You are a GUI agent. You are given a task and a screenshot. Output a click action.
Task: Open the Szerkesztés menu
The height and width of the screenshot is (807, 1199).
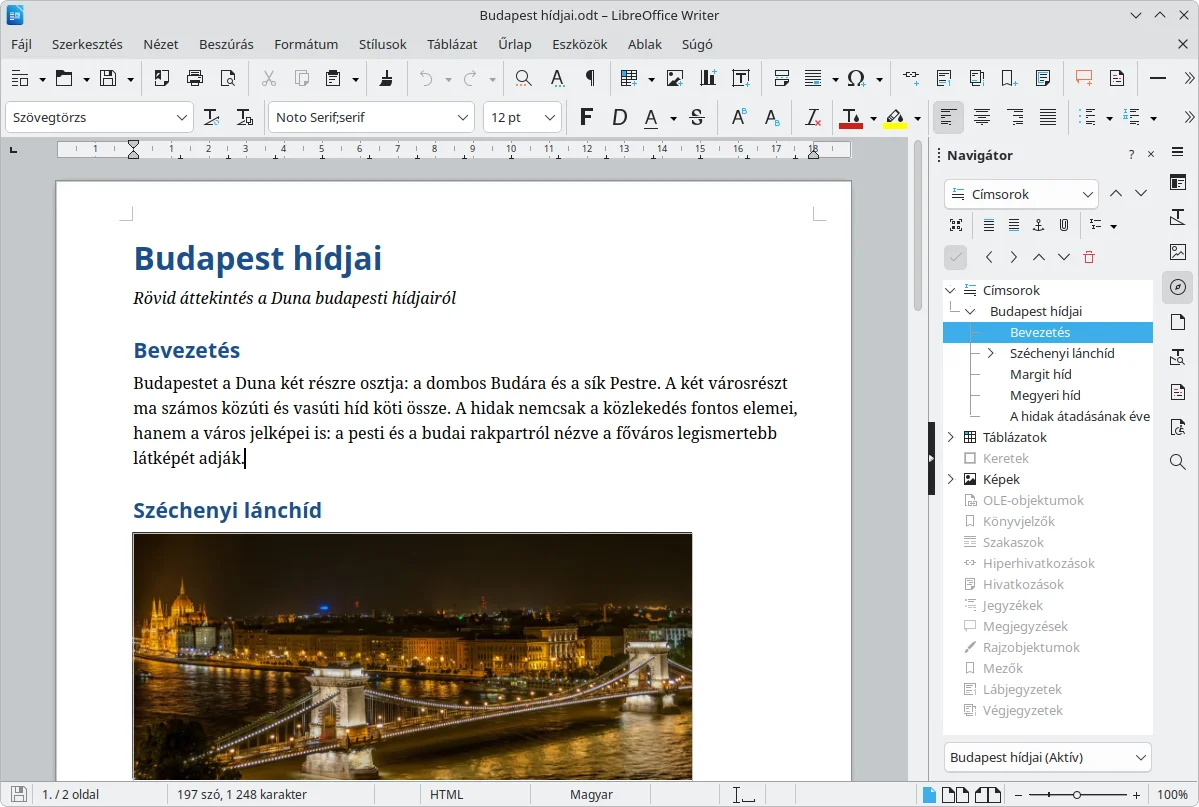click(x=87, y=44)
